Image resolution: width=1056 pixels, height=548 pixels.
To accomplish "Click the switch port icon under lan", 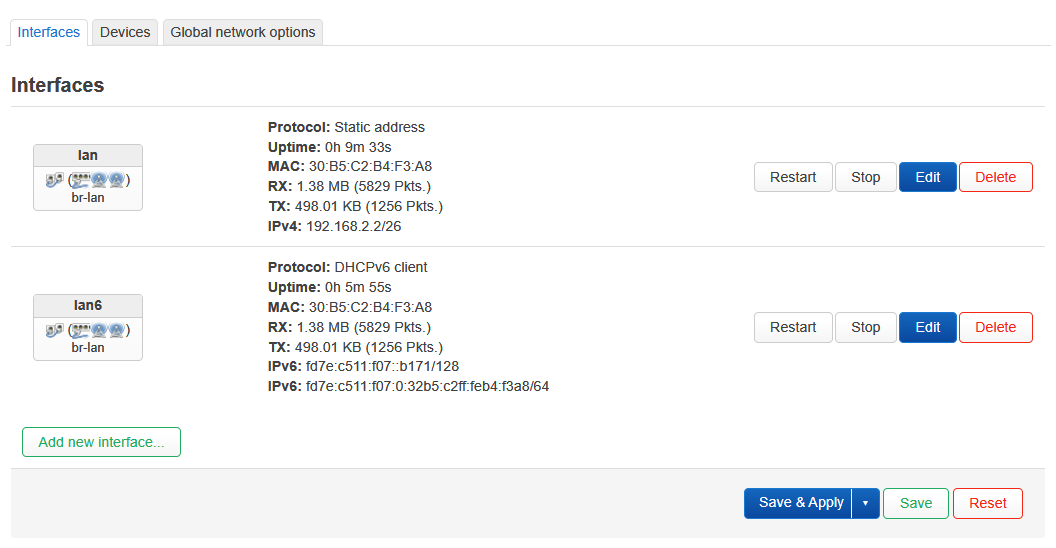I will pos(80,180).
